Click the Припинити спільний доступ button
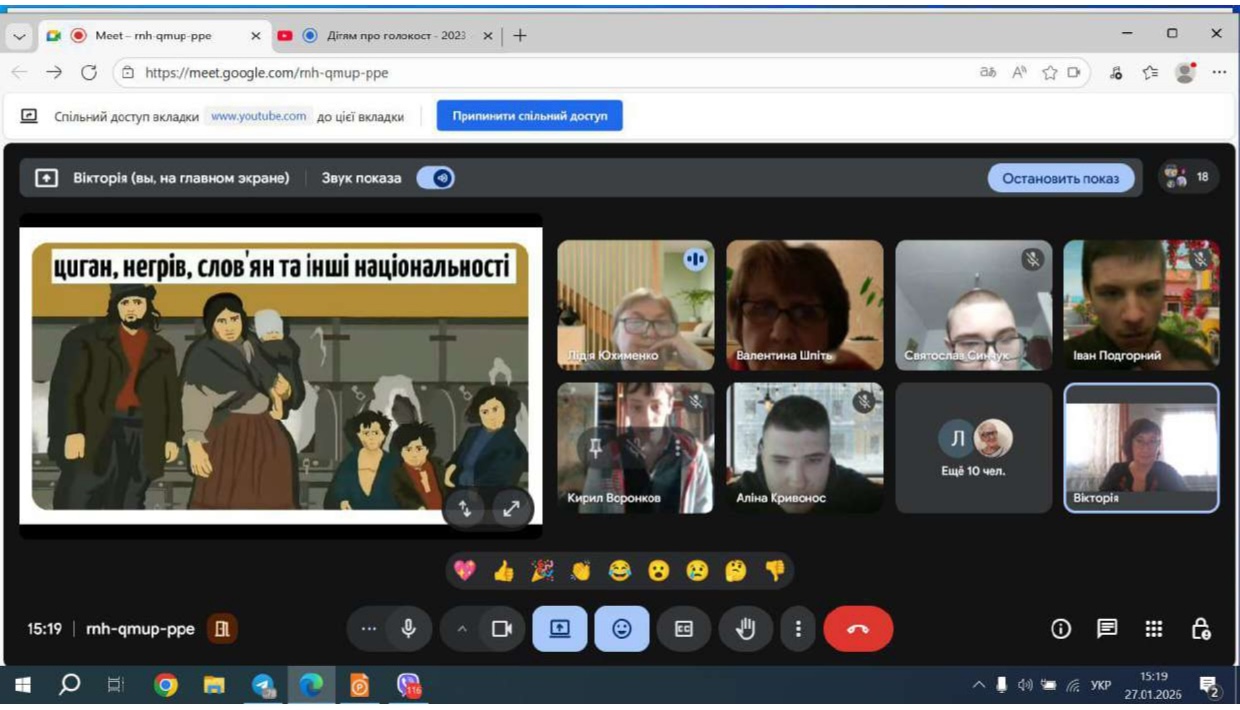The width and height of the screenshot is (1240, 710). point(529,116)
